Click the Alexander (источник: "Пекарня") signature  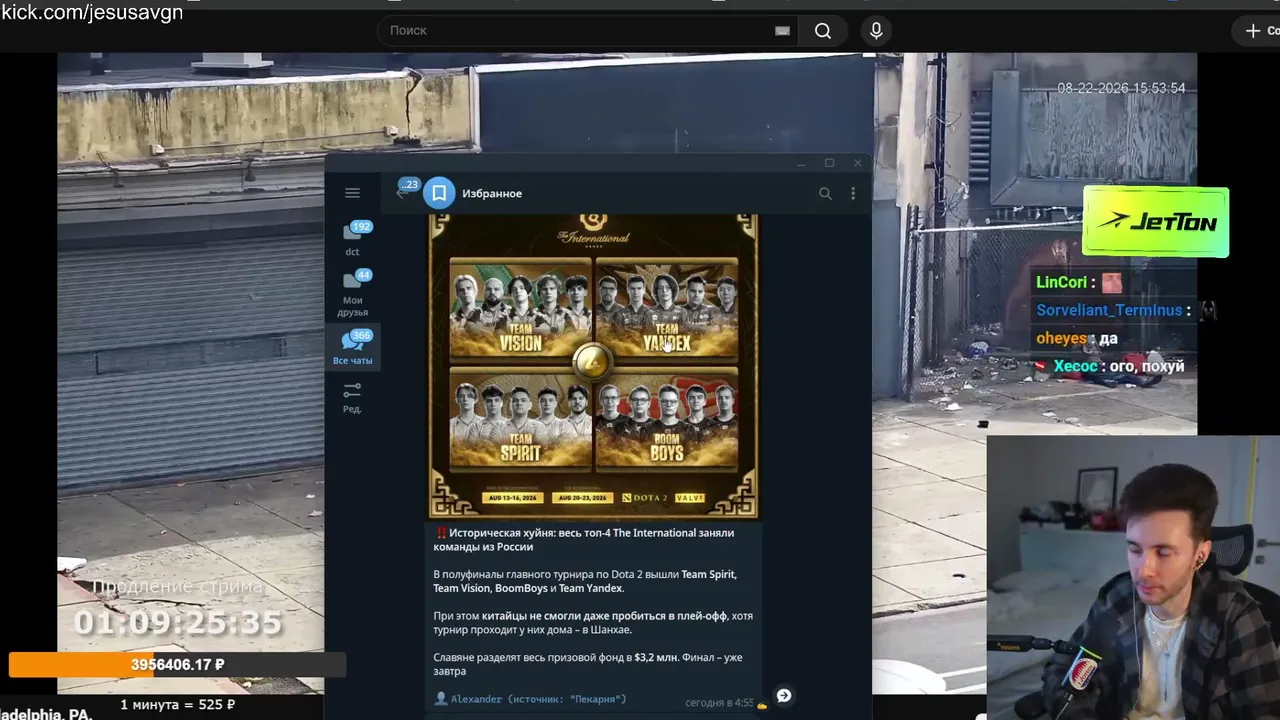[x=531, y=699]
